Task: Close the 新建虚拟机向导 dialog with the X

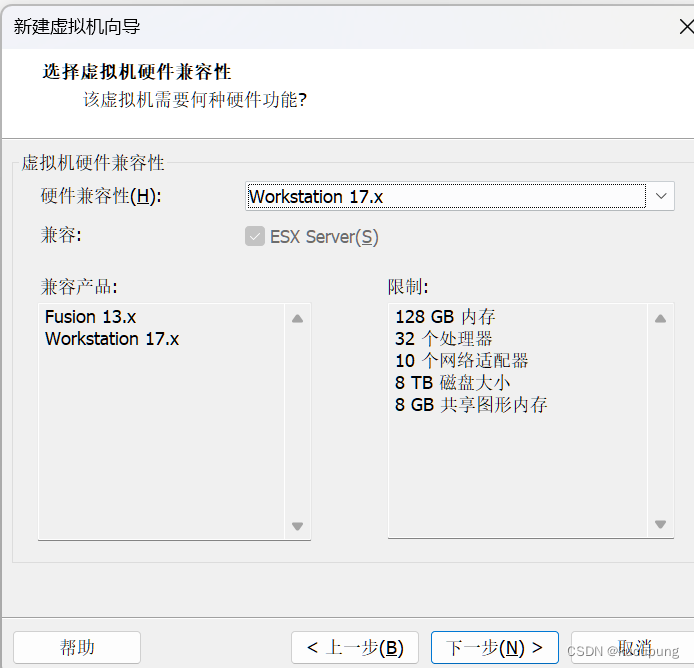Action: pyautogui.click(x=686, y=27)
